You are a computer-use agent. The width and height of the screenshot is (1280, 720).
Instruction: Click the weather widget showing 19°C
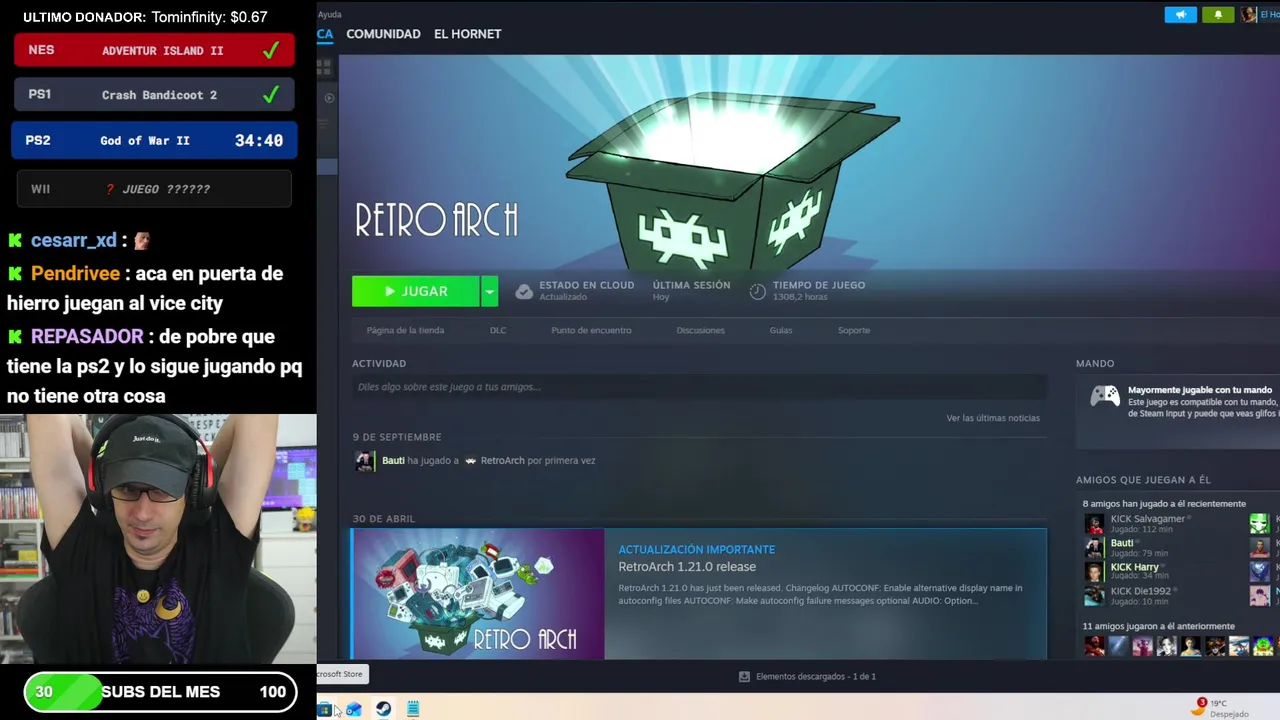click(1222, 708)
